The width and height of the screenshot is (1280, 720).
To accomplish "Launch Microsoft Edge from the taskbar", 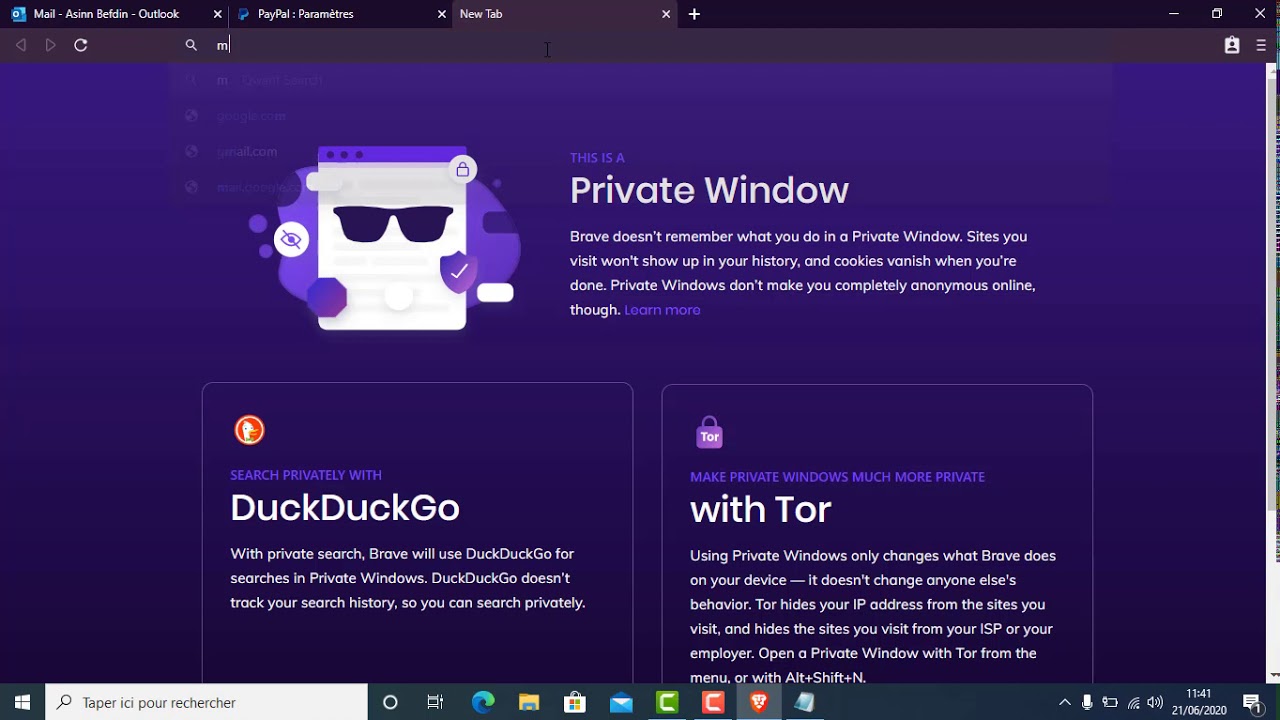I will point(483,702).
